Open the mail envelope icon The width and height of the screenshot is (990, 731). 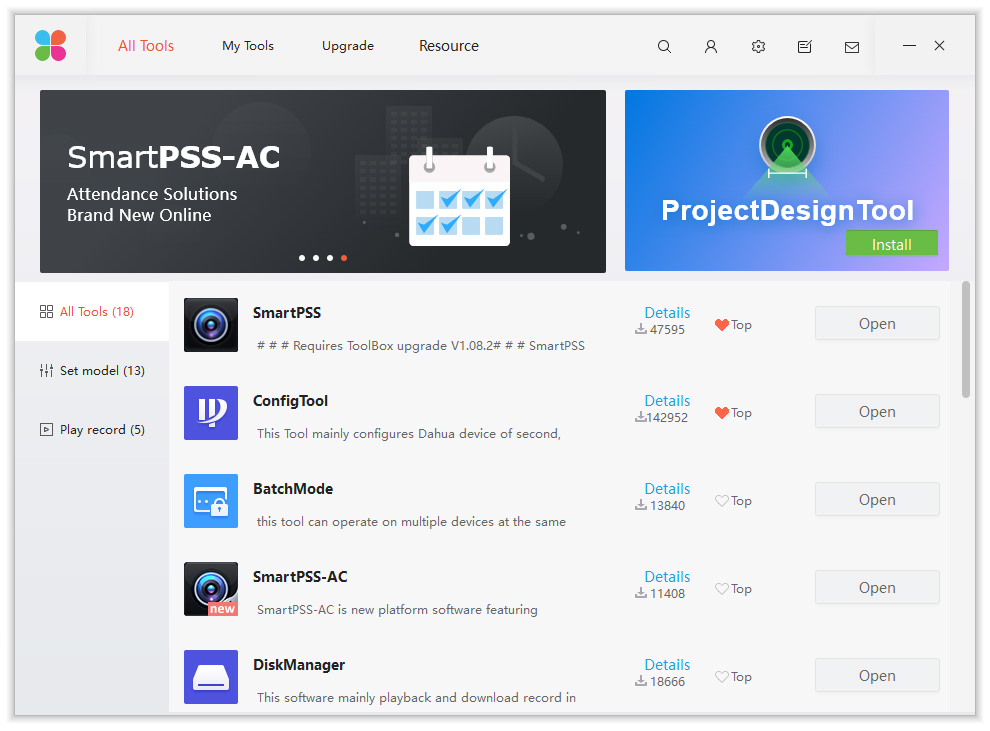point(852,47)
